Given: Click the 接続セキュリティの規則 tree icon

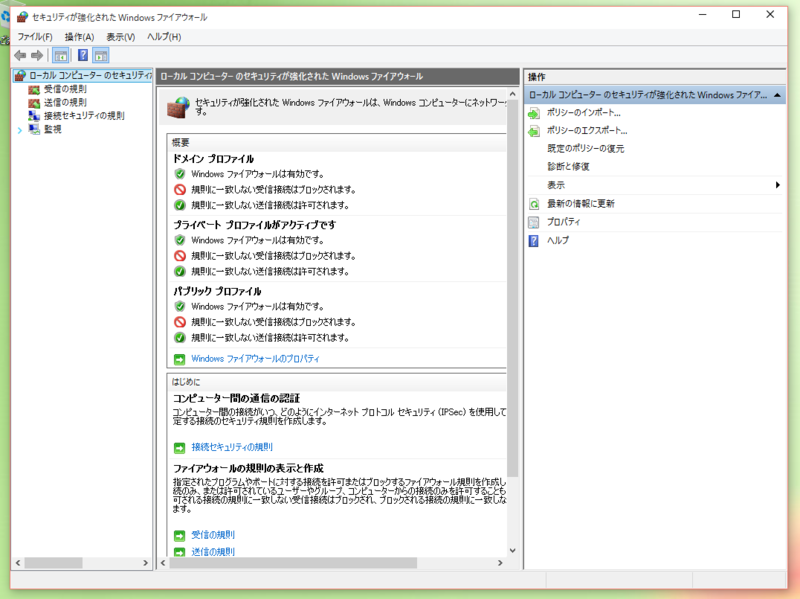Looking at the screenshot, I should tap(34, 116).
